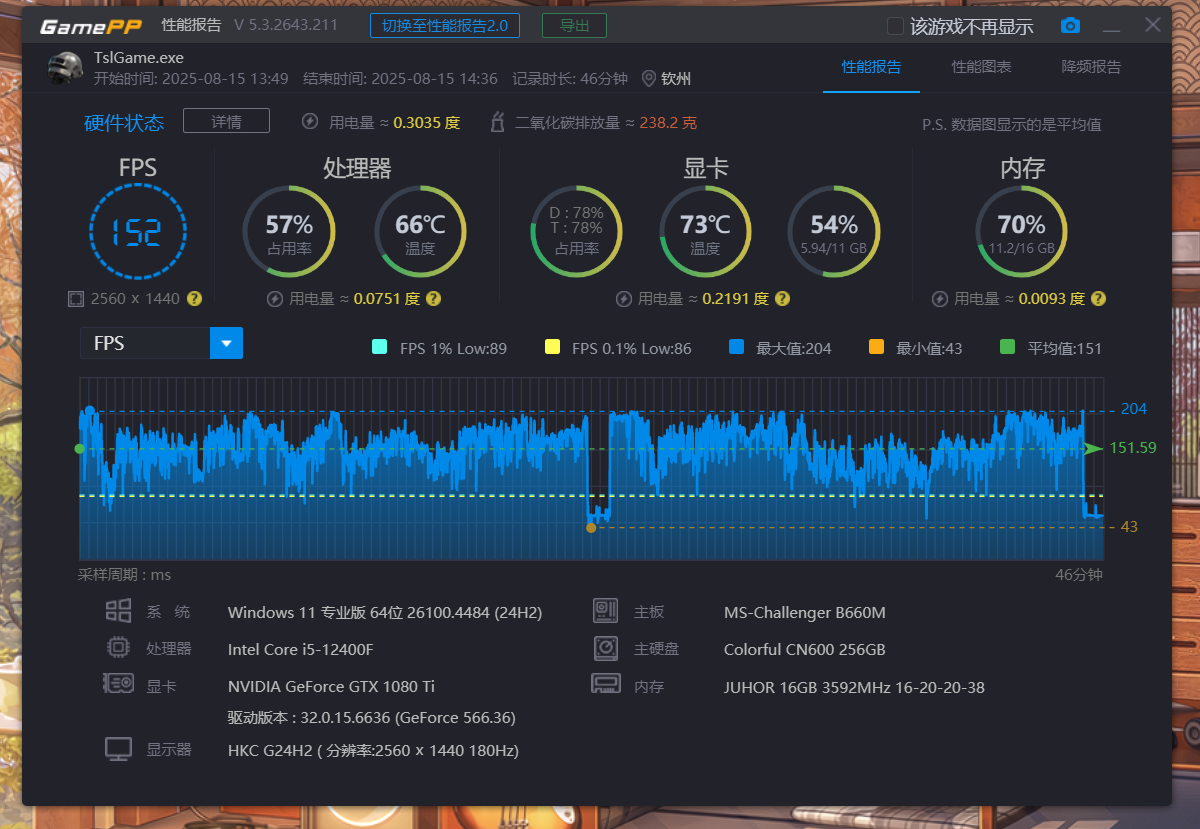Click the power icon beside GPU 用电量 0.2191
This screenshot has width=1200, height=829.
tap(624, 298)
